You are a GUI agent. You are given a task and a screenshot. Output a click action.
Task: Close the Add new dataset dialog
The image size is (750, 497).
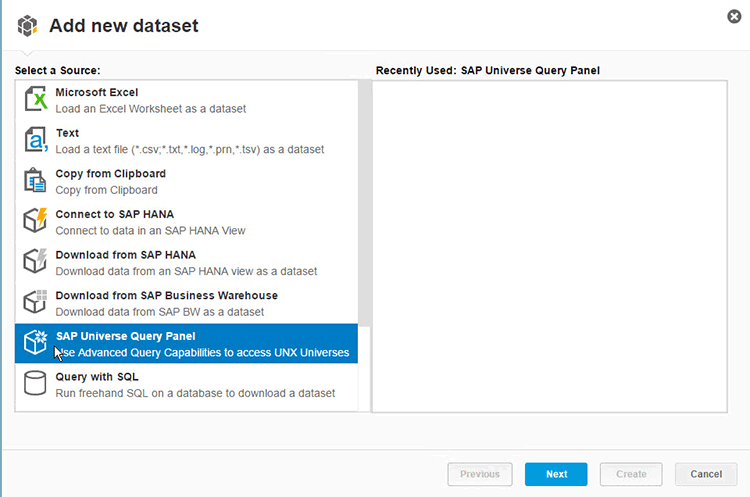point(733,16)
